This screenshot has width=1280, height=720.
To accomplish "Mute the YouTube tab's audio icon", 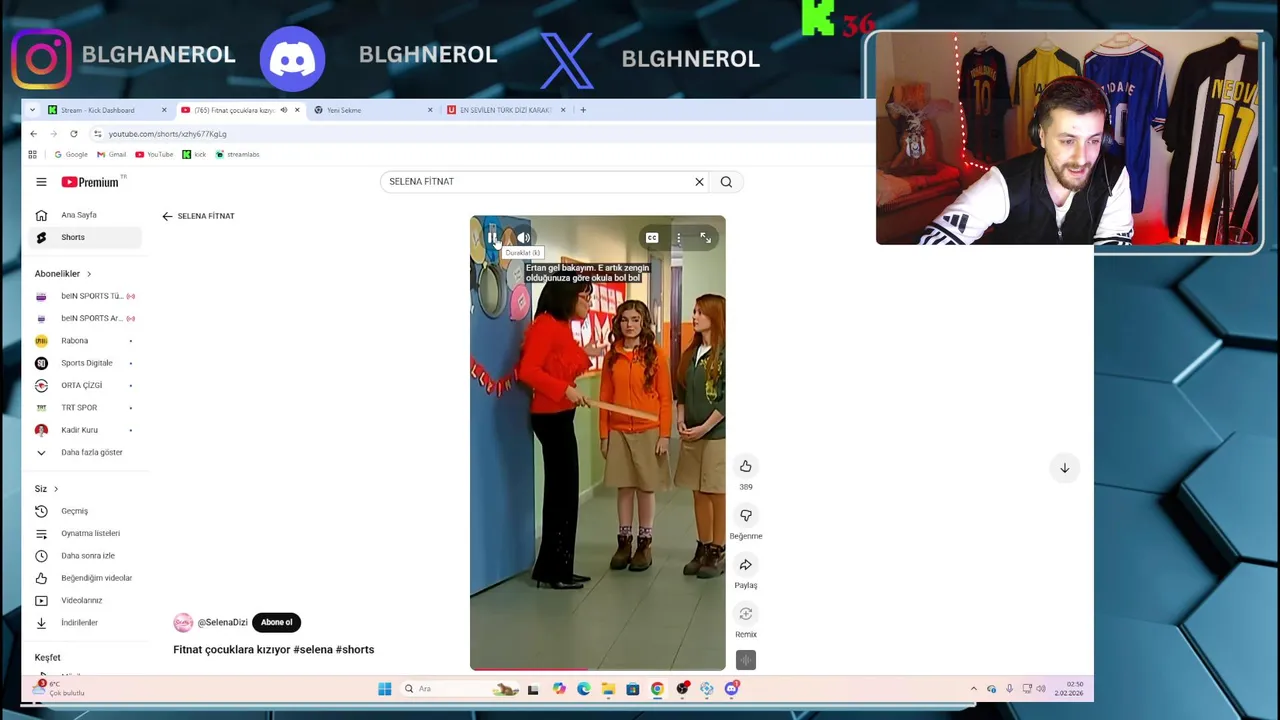I will [283, 110].
